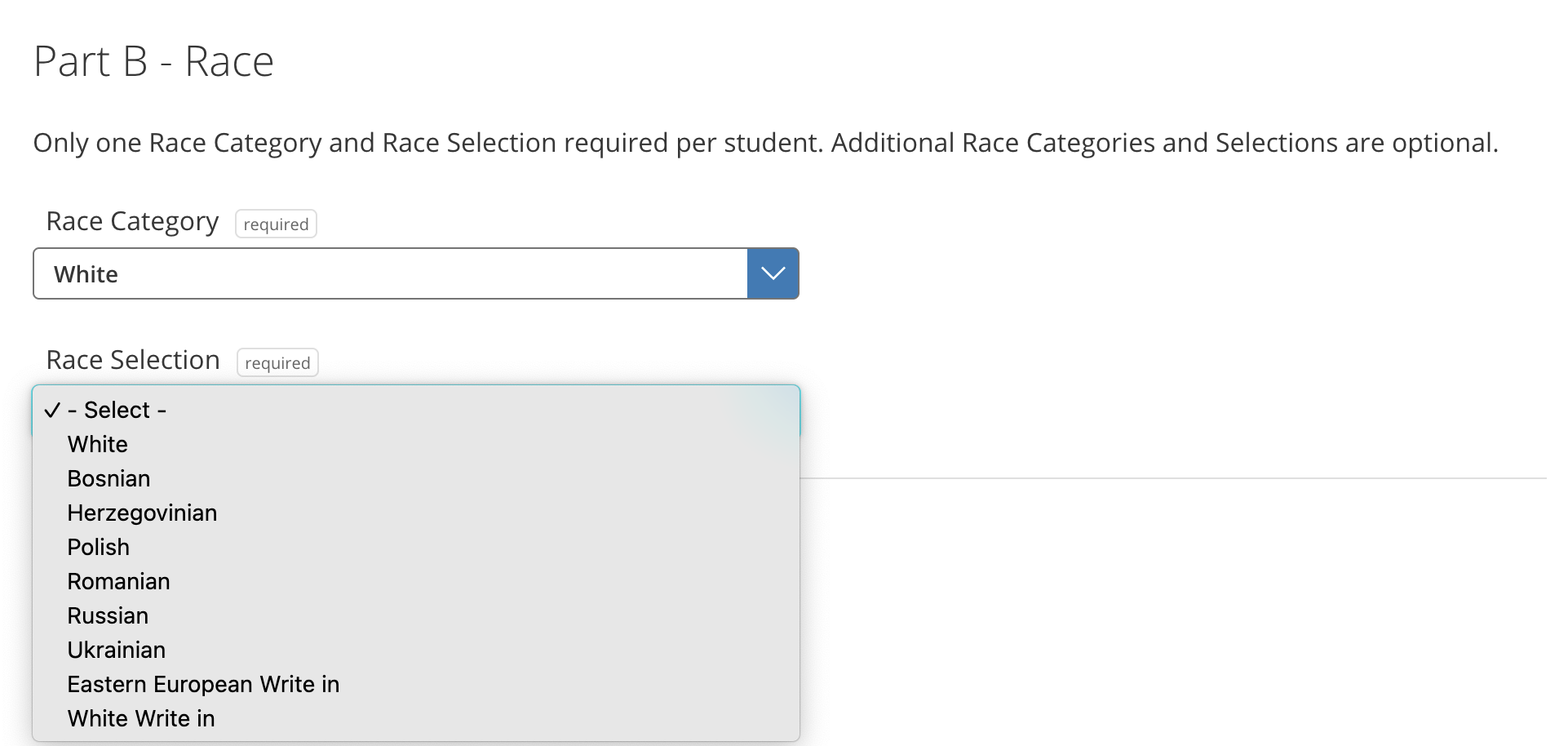Click the Race Category combo box field
The image size is (1568, 746).
(392, 273)
